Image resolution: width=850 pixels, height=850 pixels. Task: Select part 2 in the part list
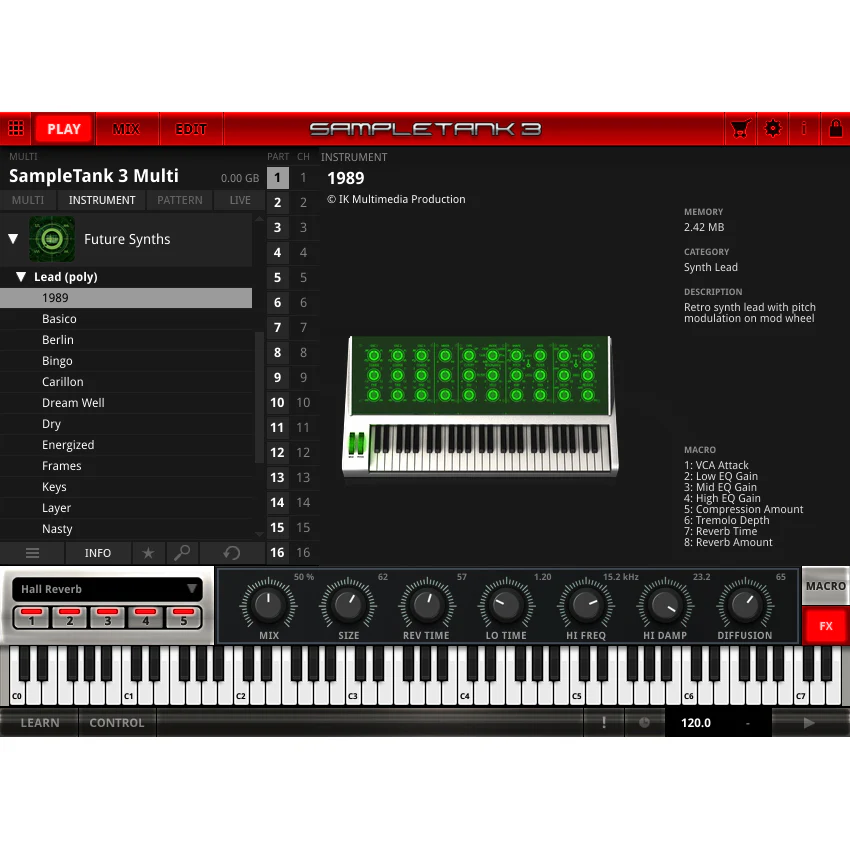tap(278, 202)
